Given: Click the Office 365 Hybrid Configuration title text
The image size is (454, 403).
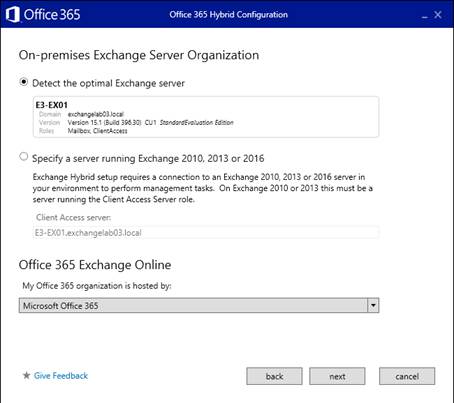Looking at the screenshot, I should [228, 15].
